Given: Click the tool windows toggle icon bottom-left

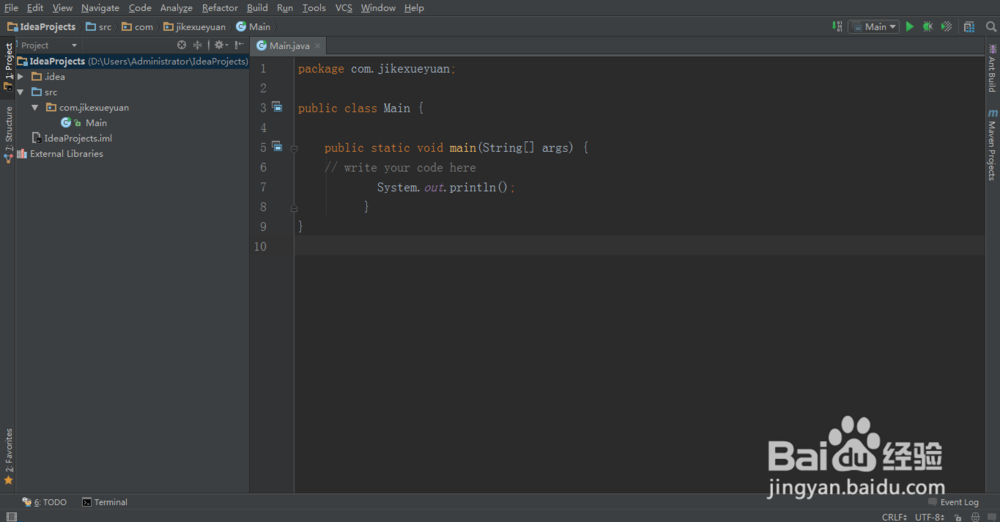Looking at the screenshot, I should coord(11,516).
